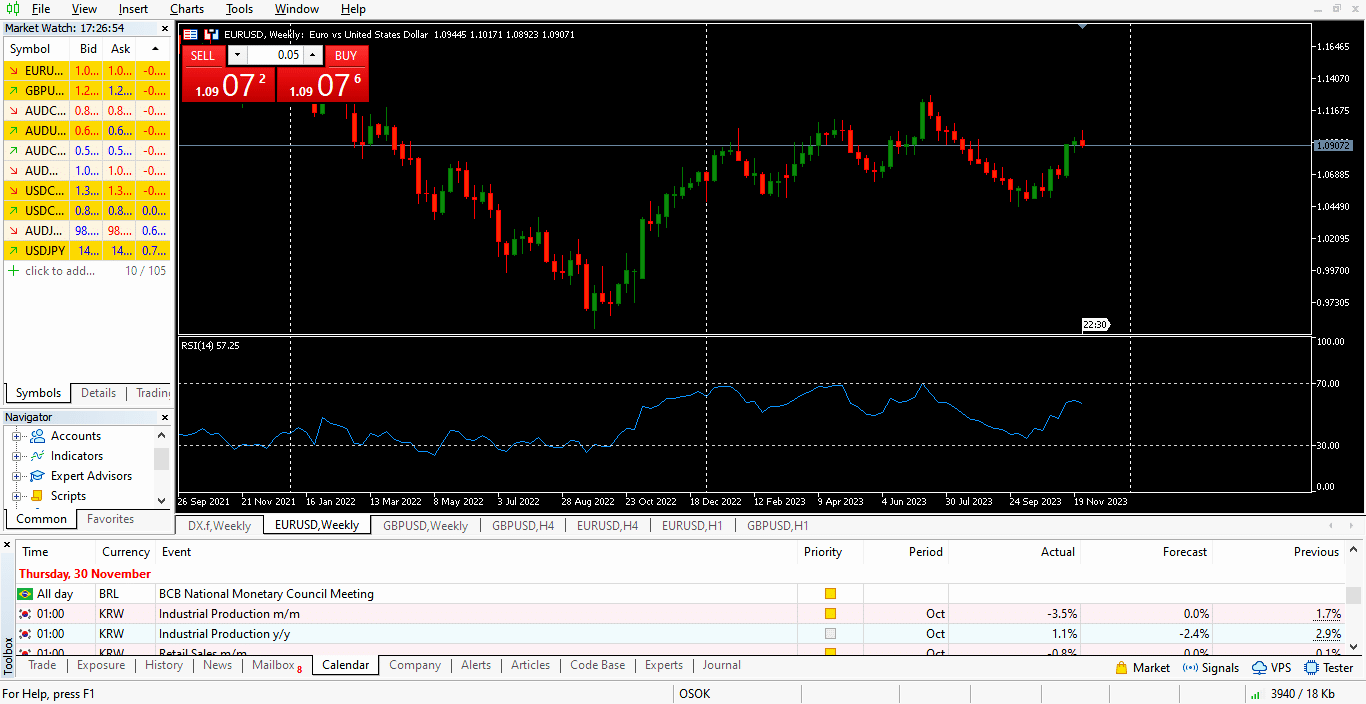This screenshot has width=1366, height=704.
Task: Open the volume dropdown arrow near SELL
Action: tap(236, 55)
